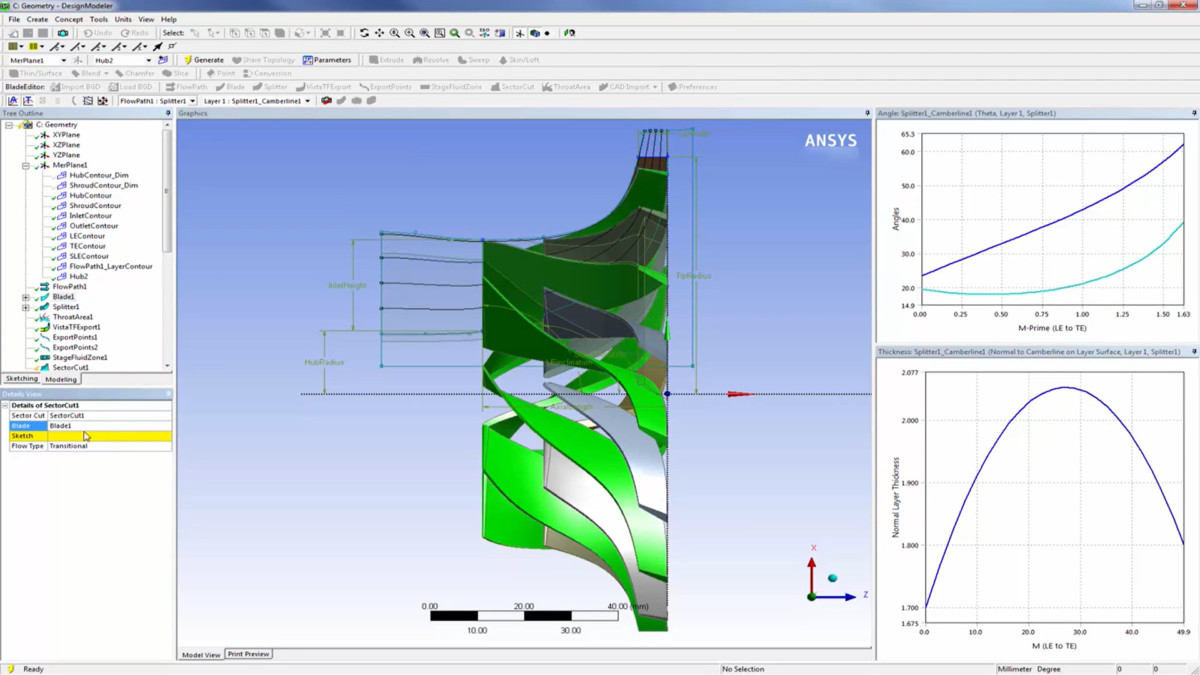Select ExportPoints2 in the tree outline

tap(75, 347)
